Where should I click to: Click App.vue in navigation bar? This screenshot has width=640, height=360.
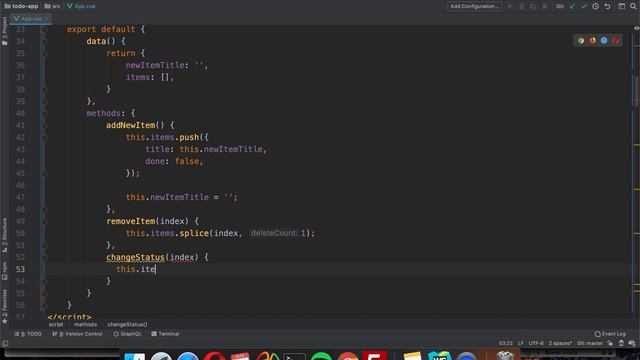tap(81, 6)
